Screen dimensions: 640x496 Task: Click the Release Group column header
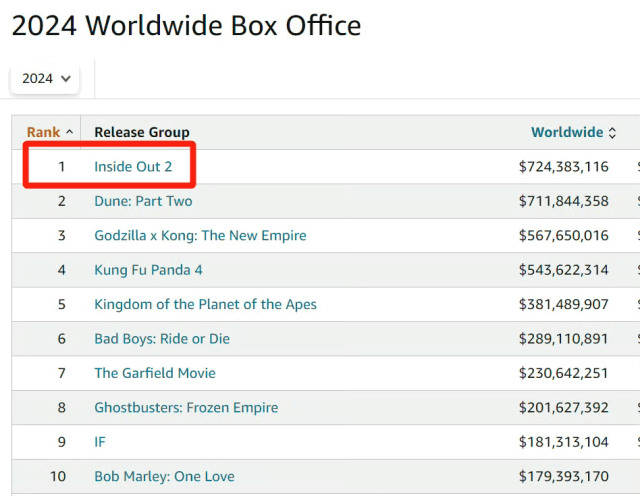(141, 132)
